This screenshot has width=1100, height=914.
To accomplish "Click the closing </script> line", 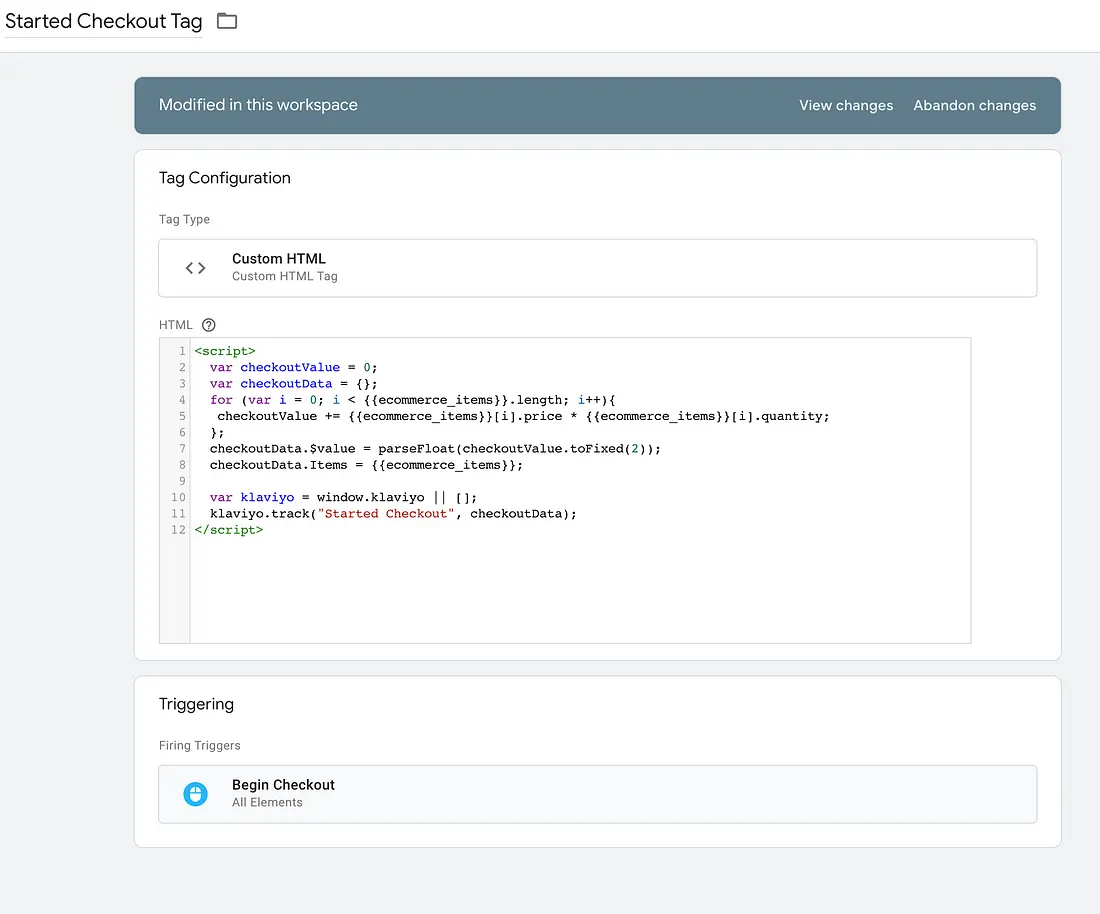I will [229, 530].
